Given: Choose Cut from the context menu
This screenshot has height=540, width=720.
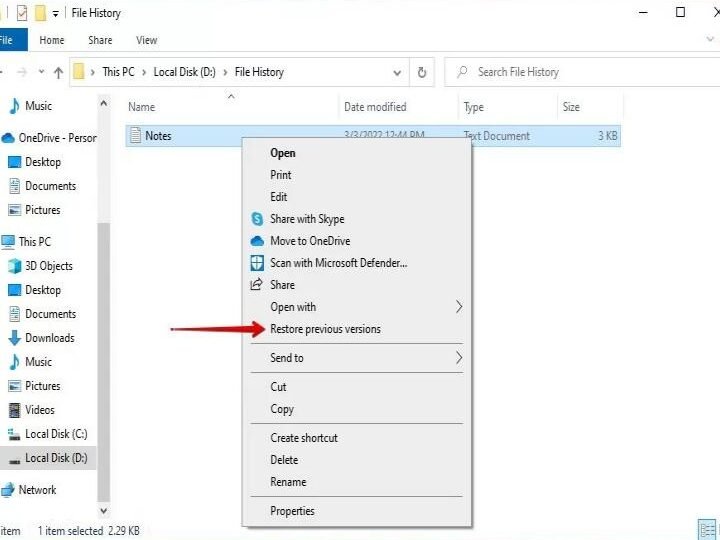Looking at the screenshot, I should point(357,387).
